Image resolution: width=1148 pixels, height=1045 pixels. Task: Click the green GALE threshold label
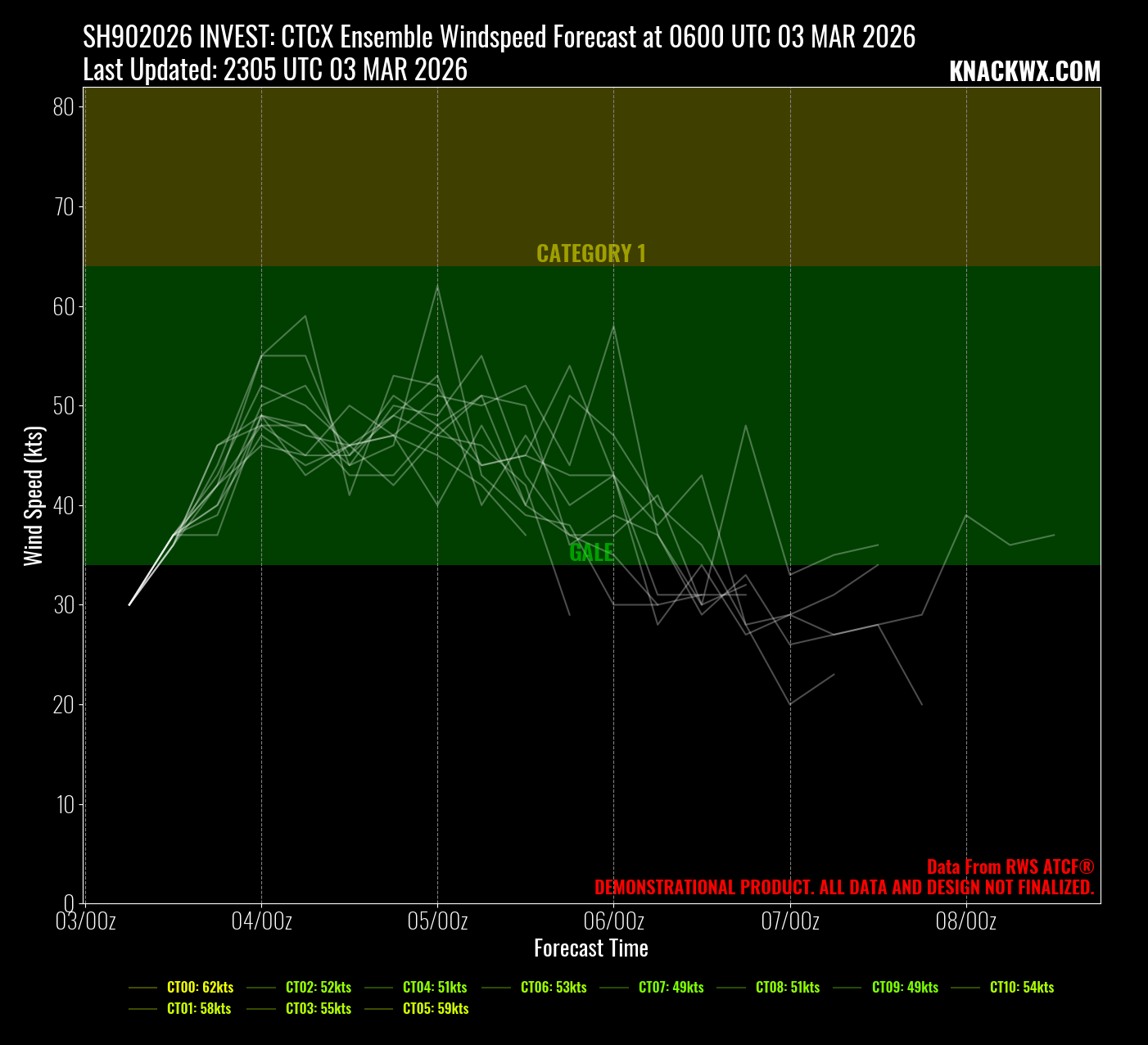(591, 553)
